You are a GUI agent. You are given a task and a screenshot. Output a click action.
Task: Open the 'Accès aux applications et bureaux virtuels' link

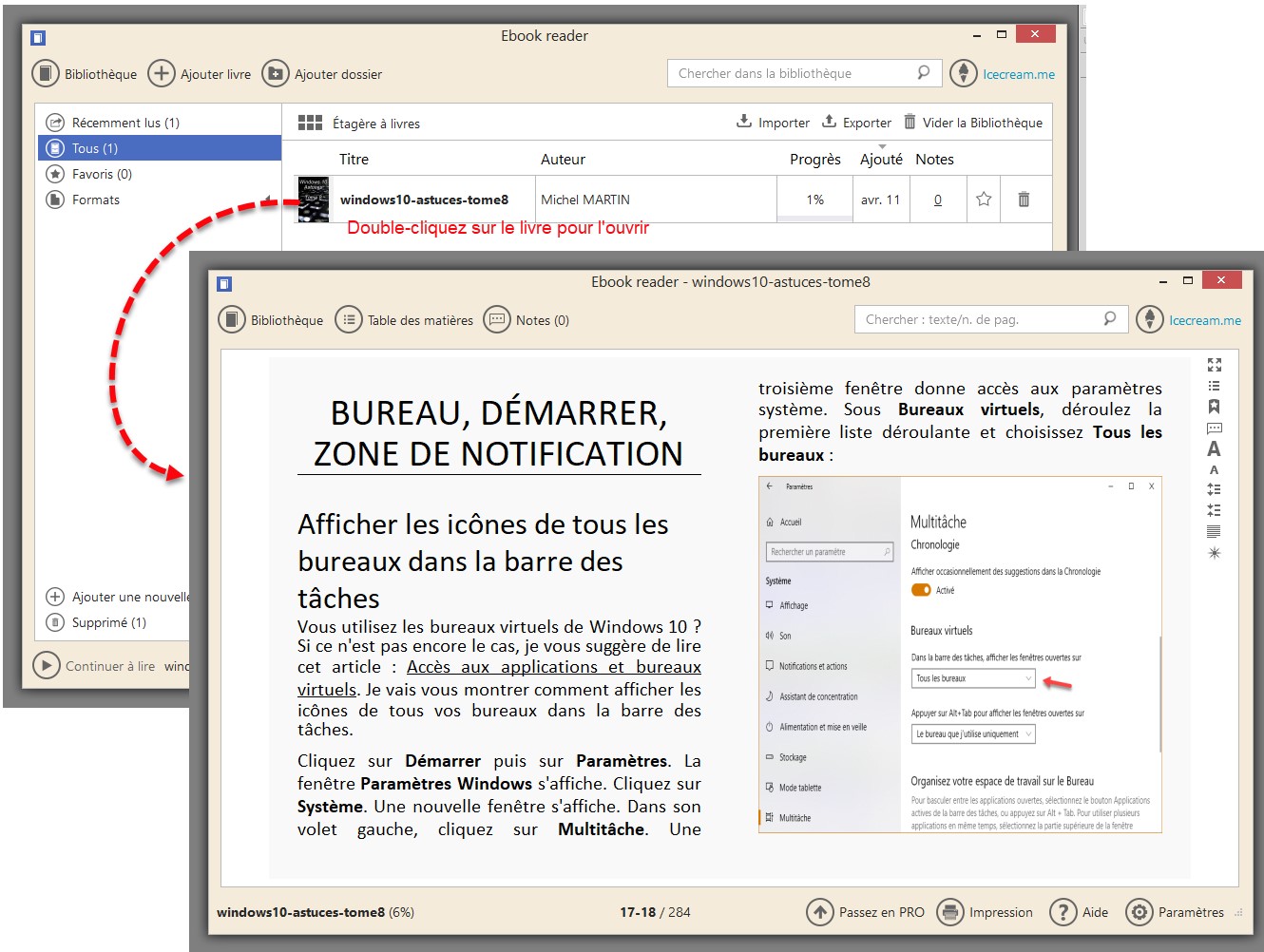click(x=553, y=668)
